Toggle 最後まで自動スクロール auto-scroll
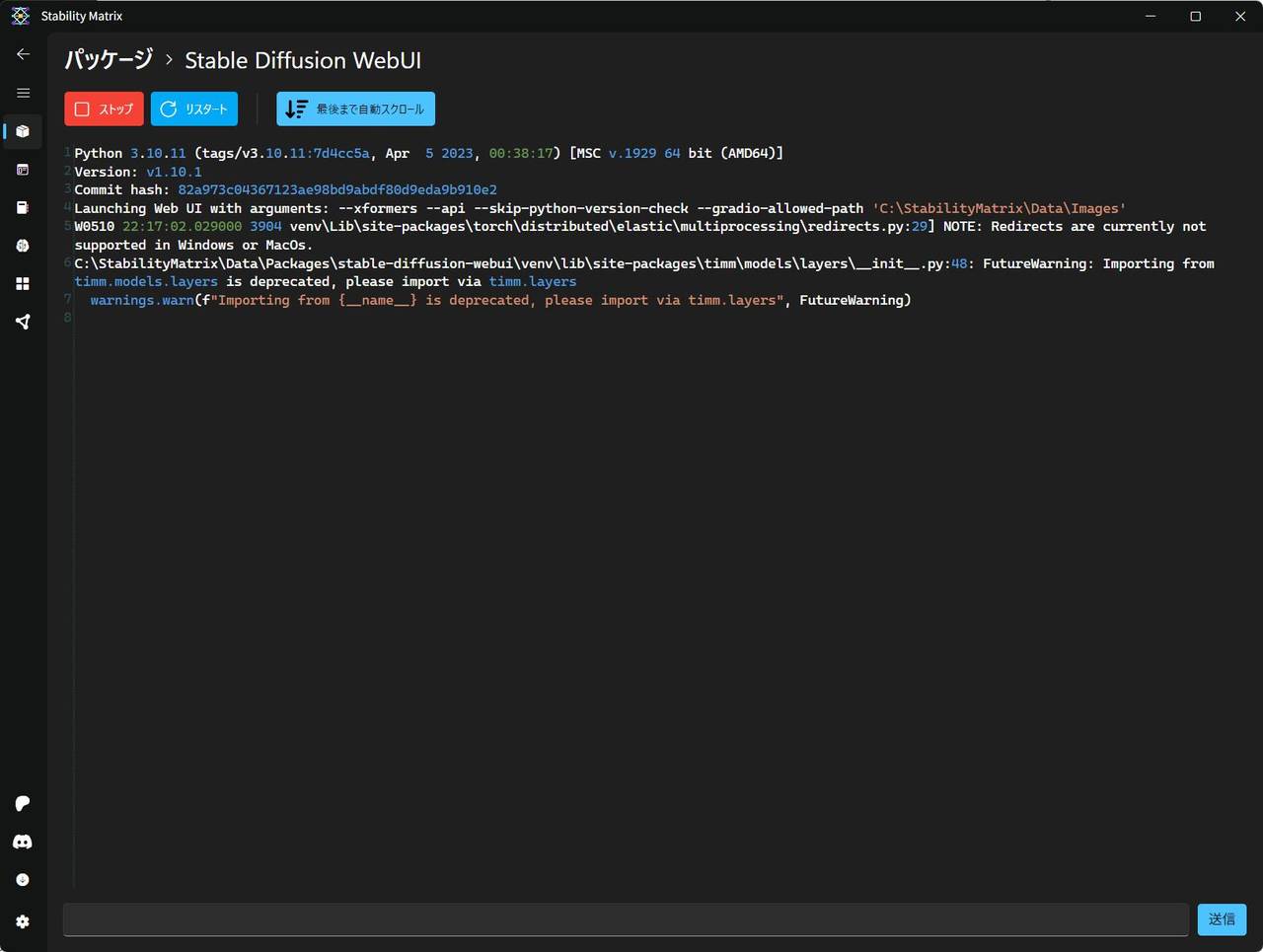 coord(355,110)
